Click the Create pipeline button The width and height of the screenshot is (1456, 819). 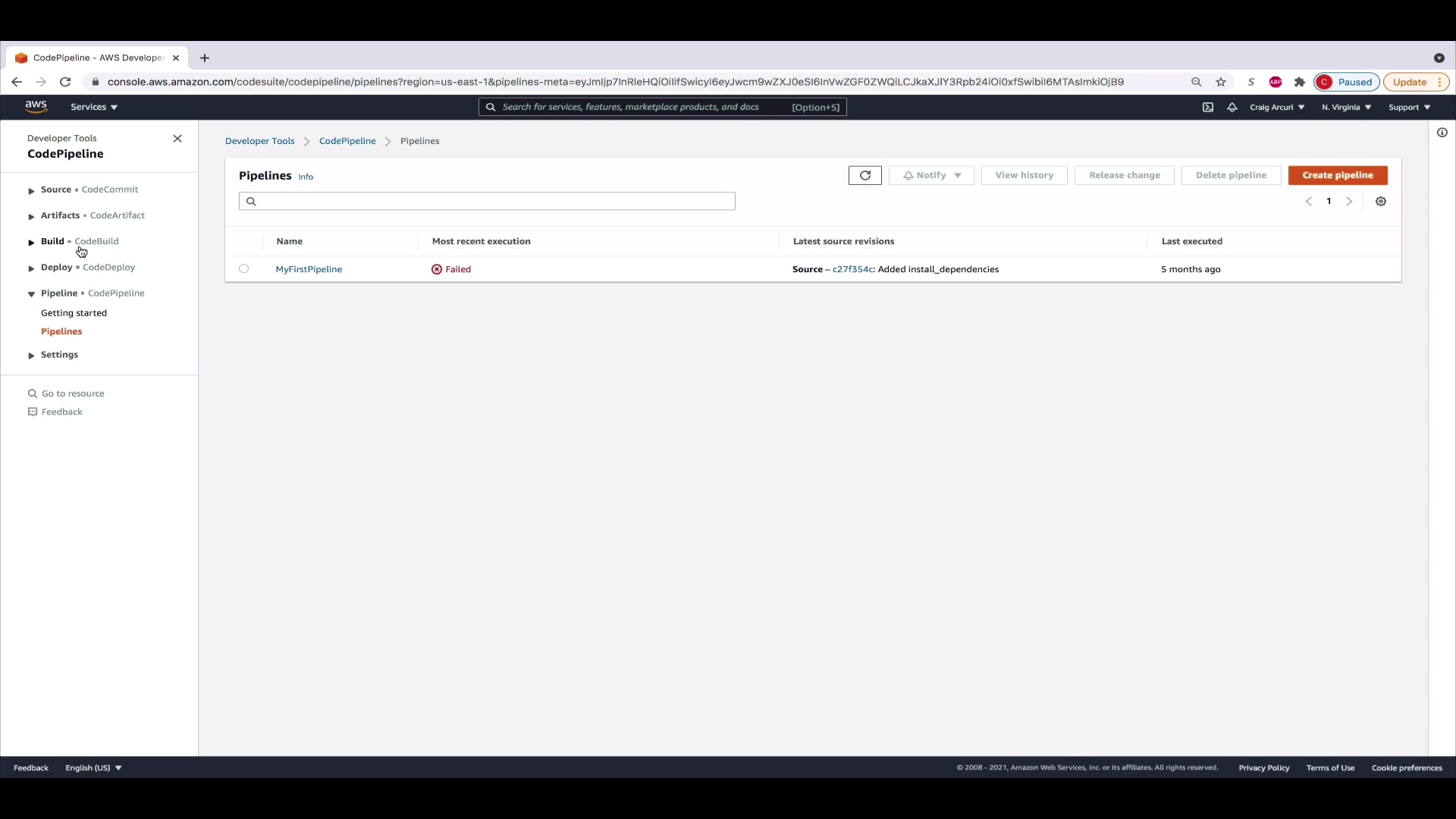point(1338,175)
